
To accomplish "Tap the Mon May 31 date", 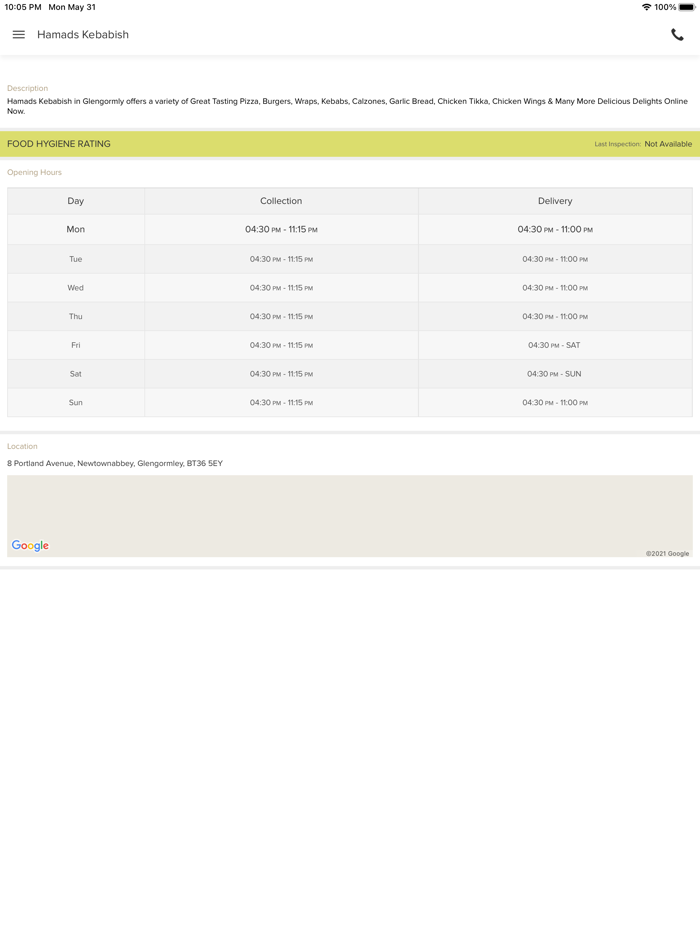I will pyautogui.click(x=72, y=7).
